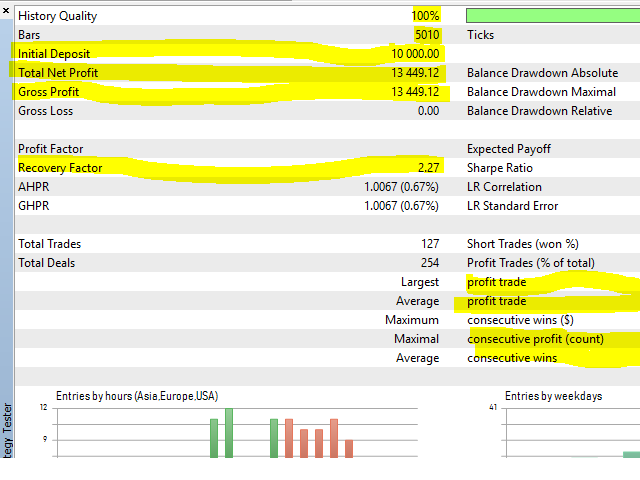Select the Initial Deposit value 10 000.00

[411, 54]
